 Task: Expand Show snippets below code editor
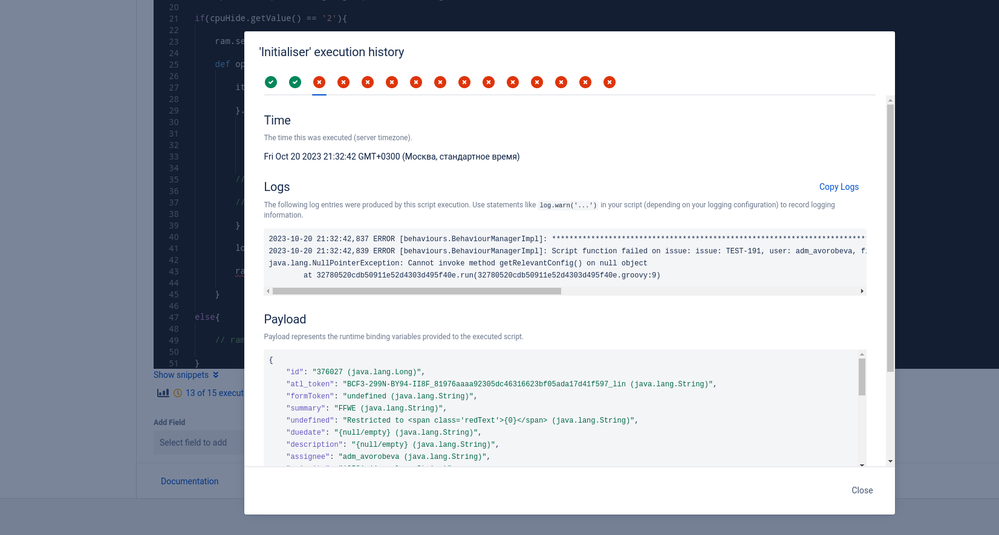[185, 375]
